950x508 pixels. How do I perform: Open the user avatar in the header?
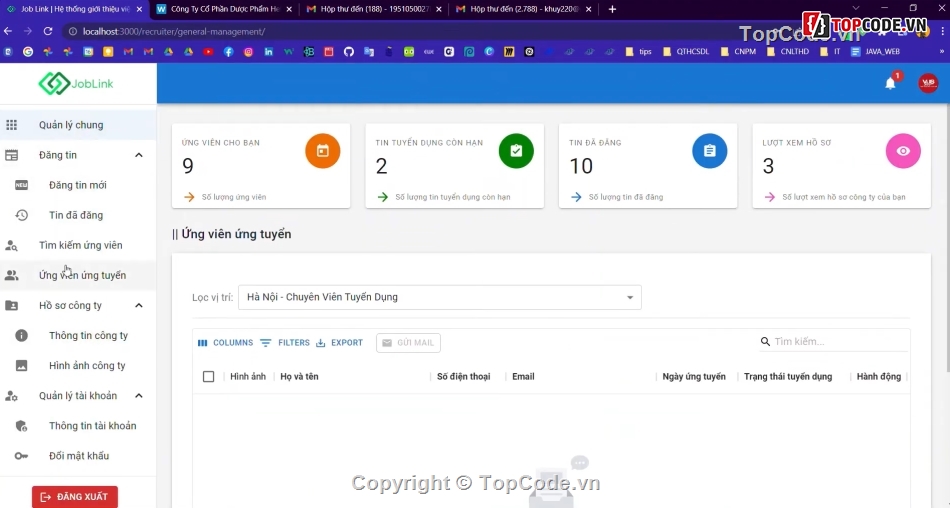point(928,83)
